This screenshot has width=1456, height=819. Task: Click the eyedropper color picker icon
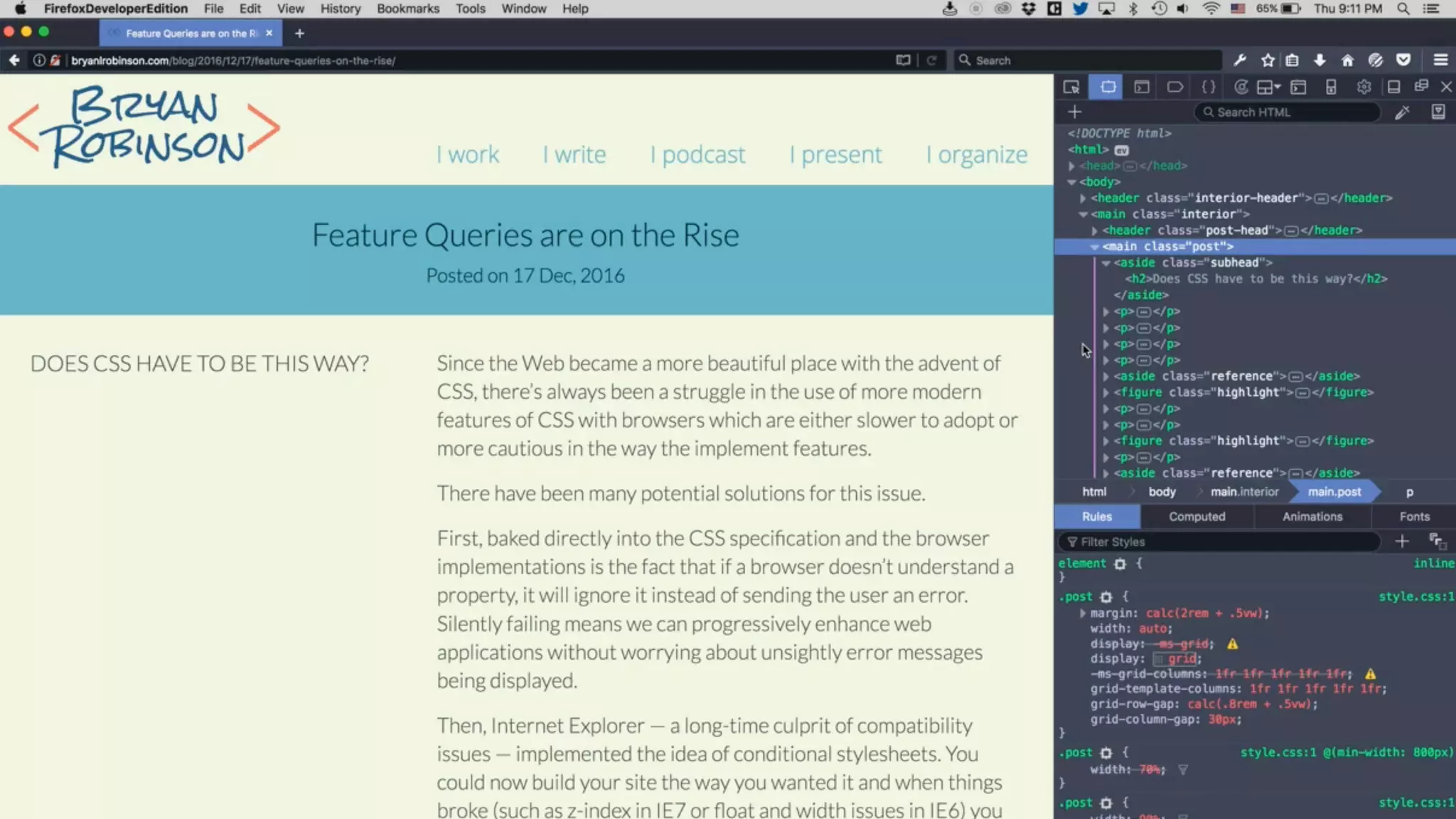point(1402,112)
